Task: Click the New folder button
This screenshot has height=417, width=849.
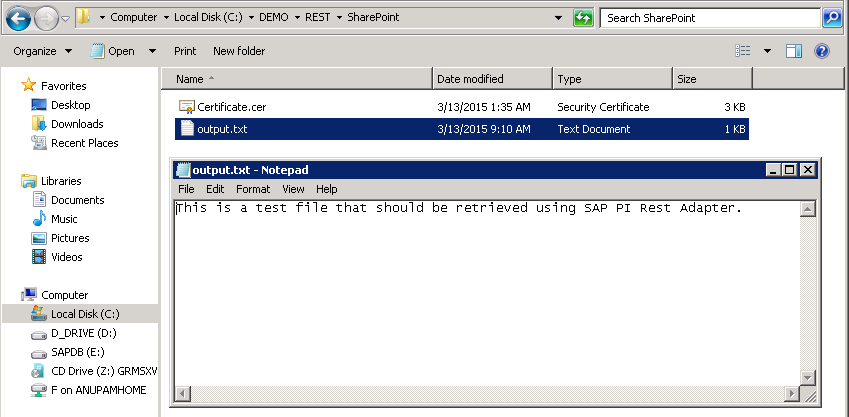Action: coord(238,51)
